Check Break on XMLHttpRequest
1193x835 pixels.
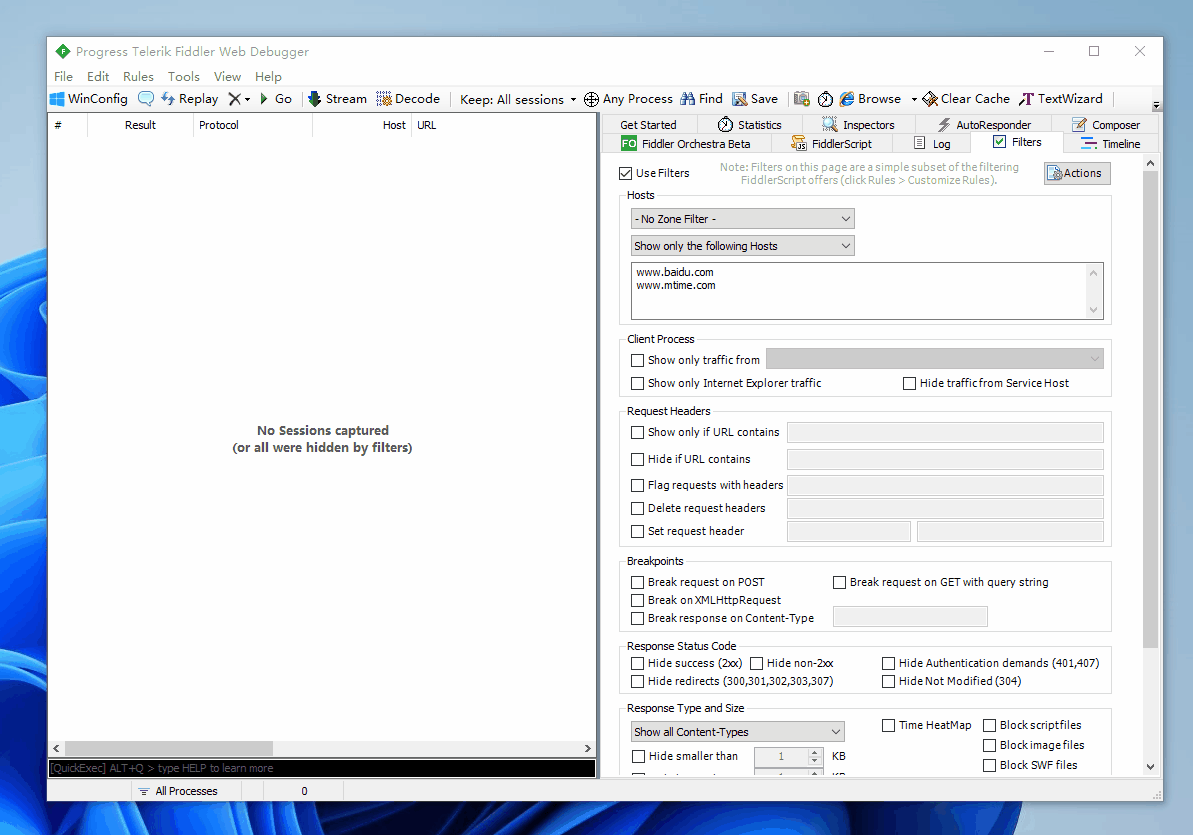tap(638, 601)
